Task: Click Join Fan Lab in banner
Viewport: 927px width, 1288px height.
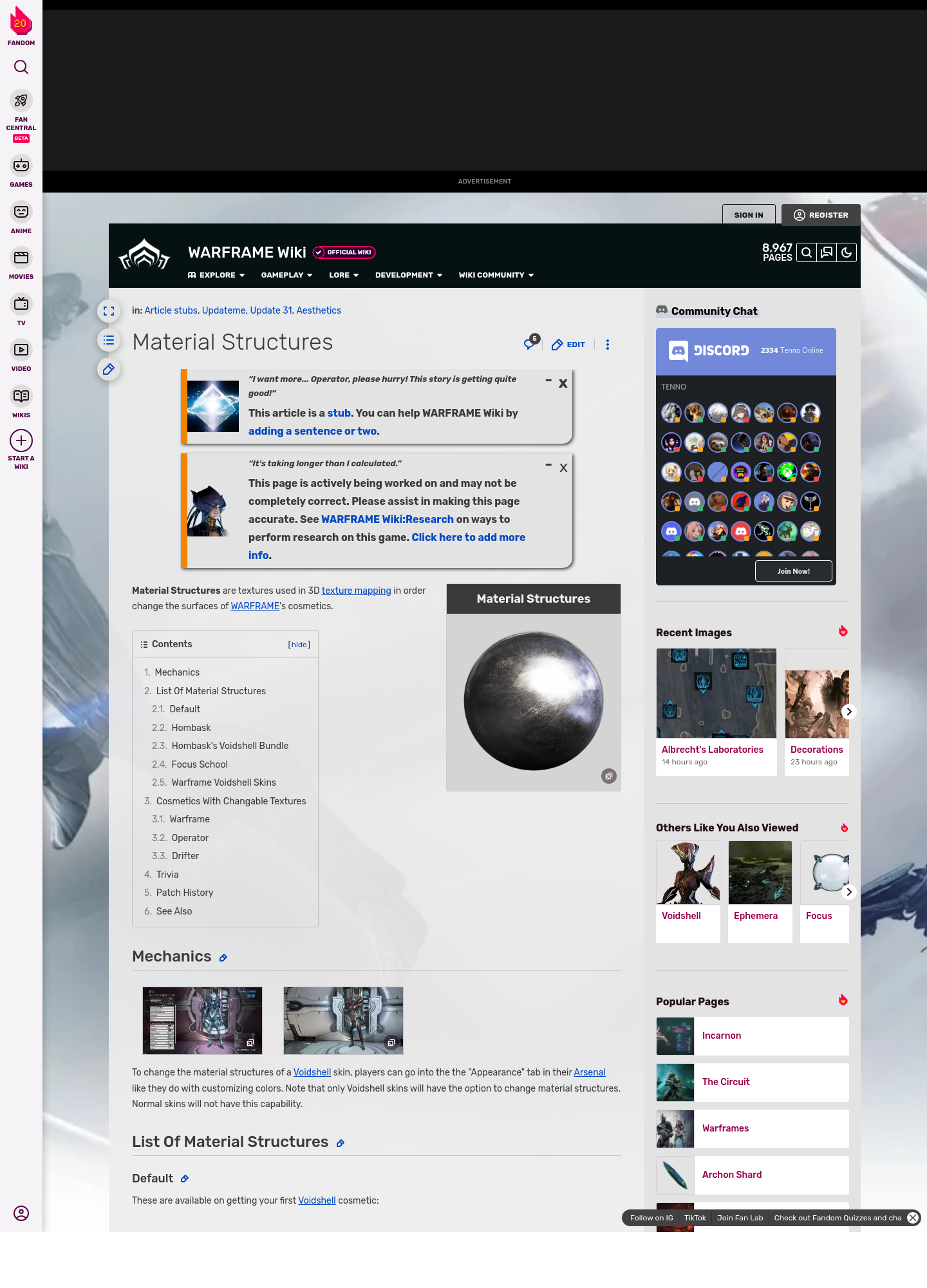Action: pos(740,1218)
